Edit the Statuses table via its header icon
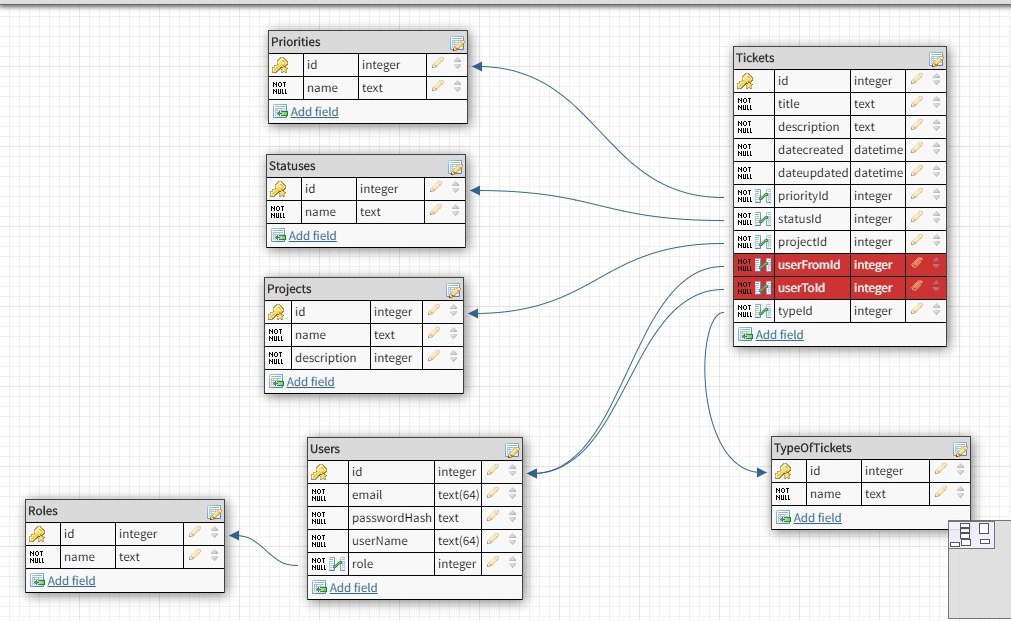The image size is (1011, 621). click(x=455, y=168)
